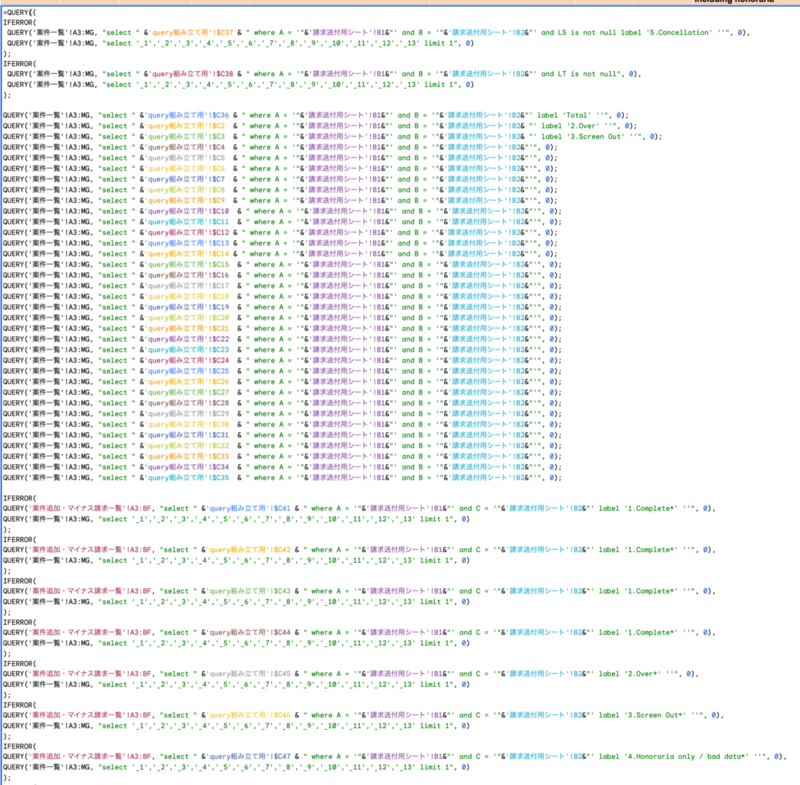Click the $C21 reference
The height and width of the screenshot is (785, 800).
pos(218,328)
